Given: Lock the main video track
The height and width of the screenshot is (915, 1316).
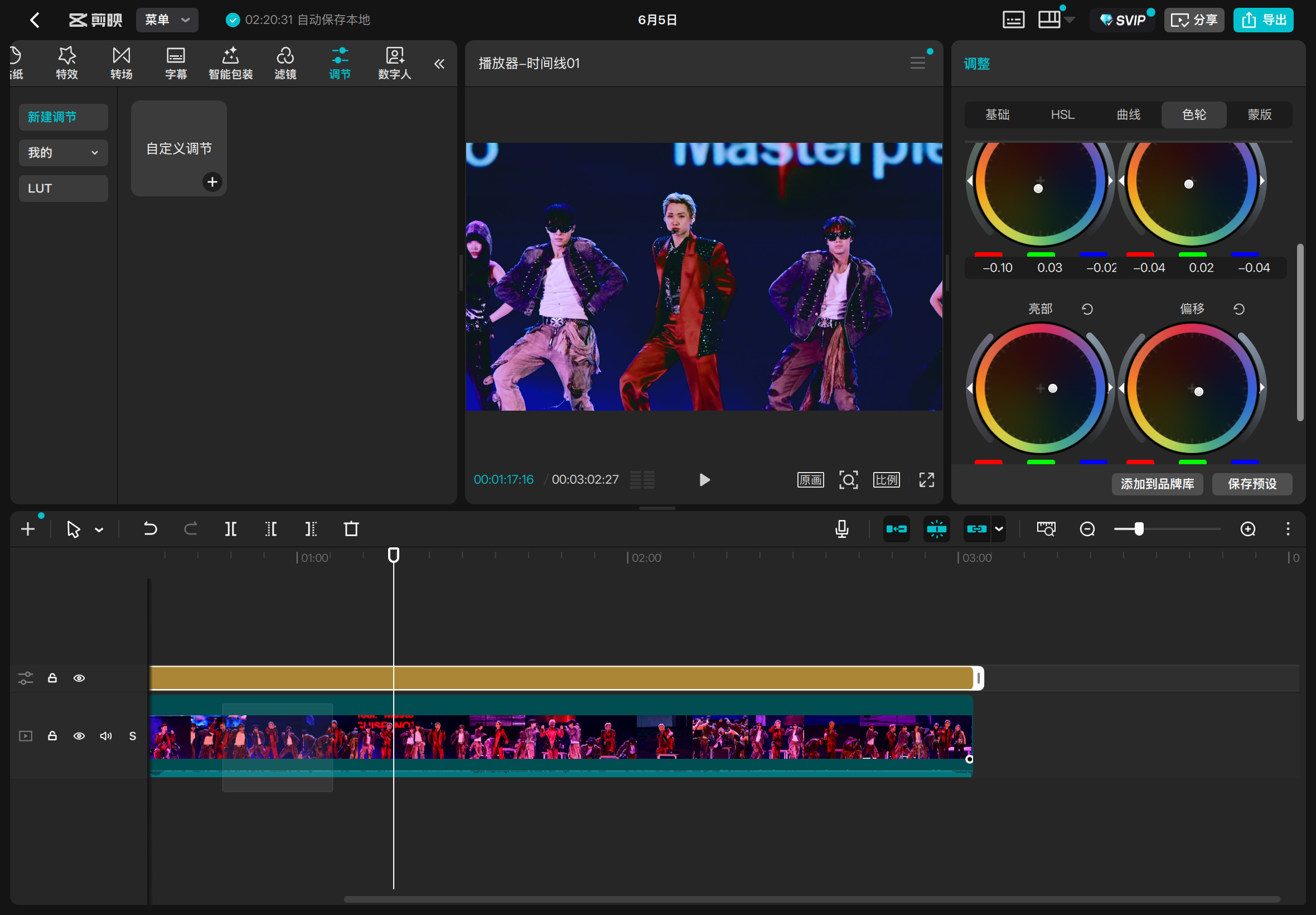Looking at the screenshot, I should (52, 735).
